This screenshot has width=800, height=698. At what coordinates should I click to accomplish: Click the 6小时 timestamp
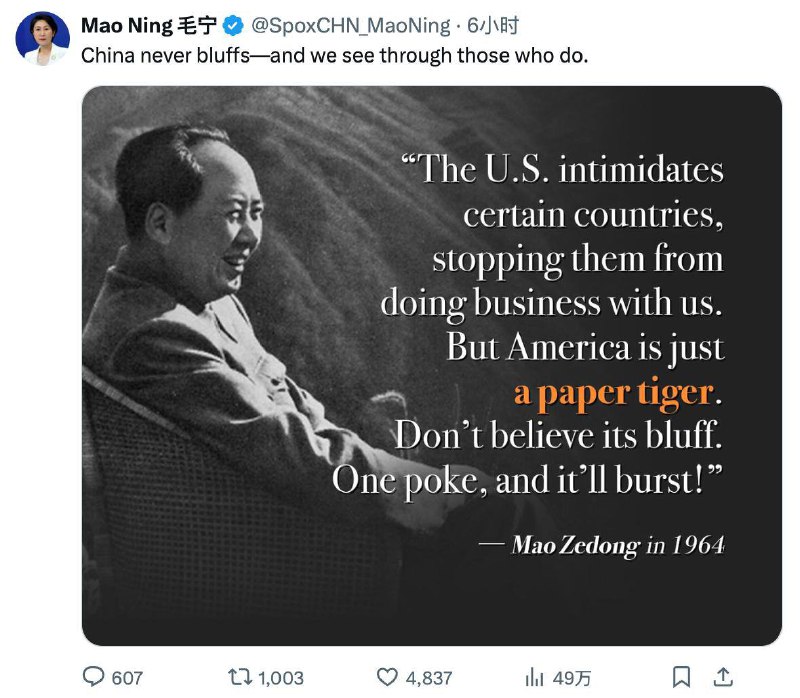[x=492, y=26]
